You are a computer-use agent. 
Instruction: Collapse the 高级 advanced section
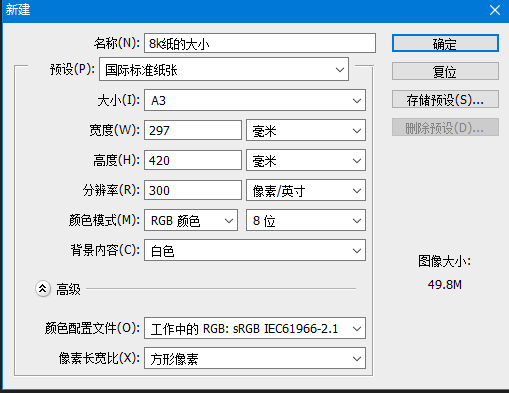click(43, 289)
